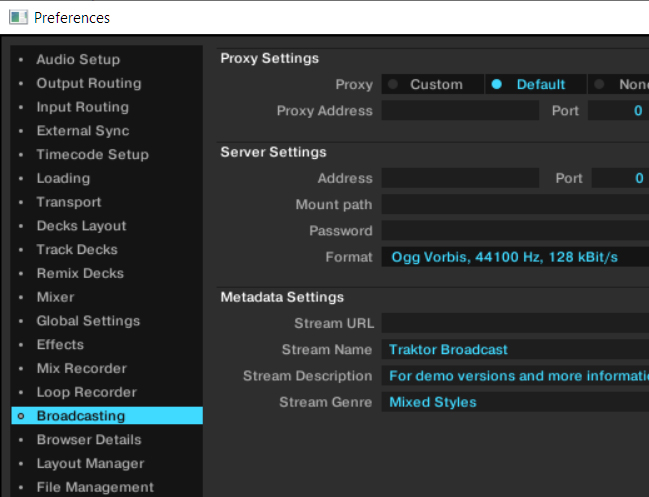
Task: Open the Format dropdown showing Ogg Vorbis
Action: click(513, 258)
